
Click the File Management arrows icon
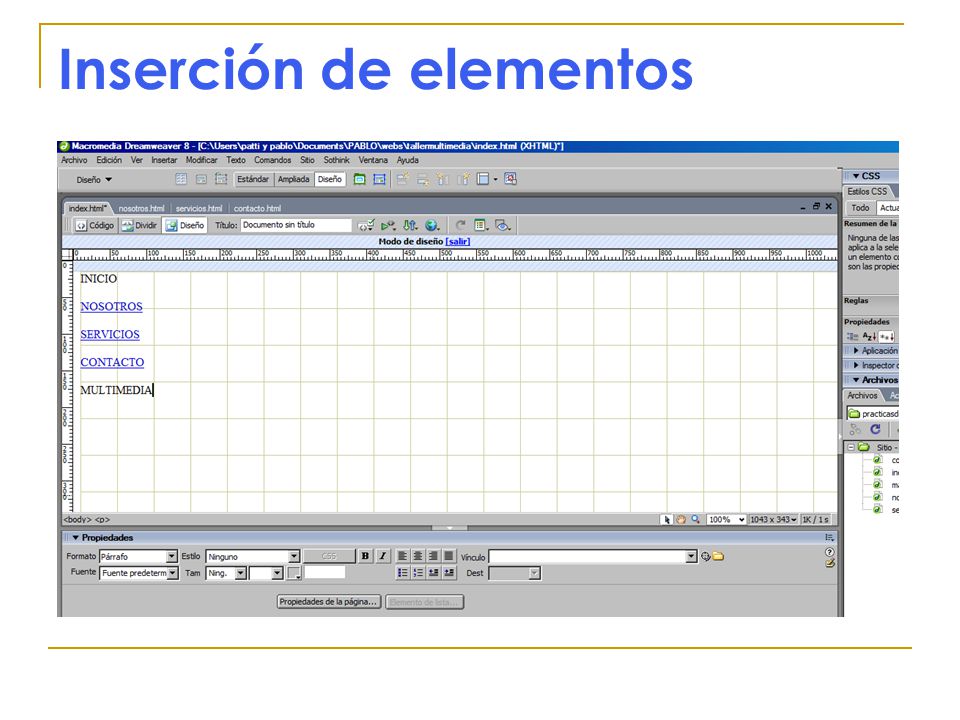(x=410, y=225)
